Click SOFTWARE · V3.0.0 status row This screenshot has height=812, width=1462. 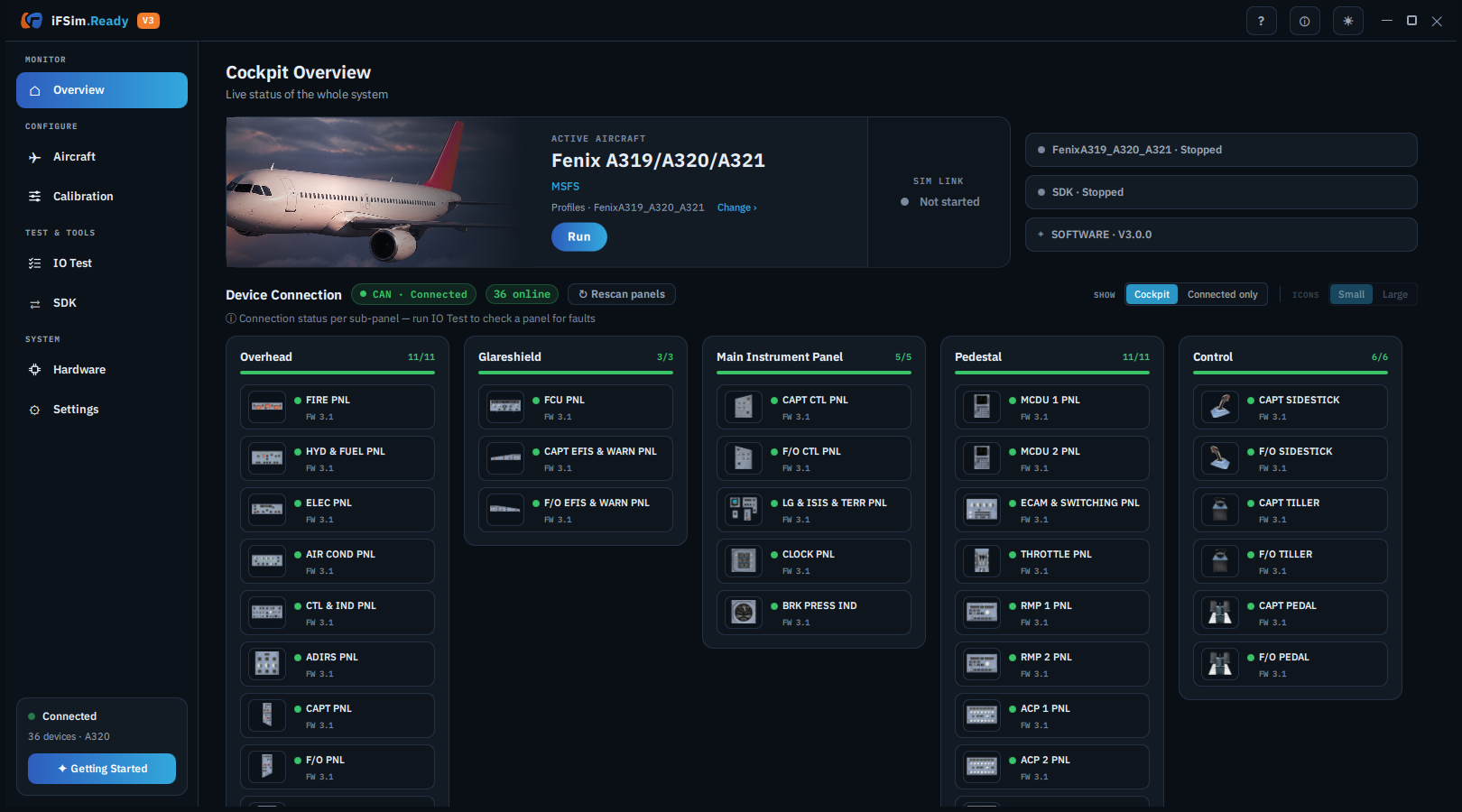(1221, 235)
